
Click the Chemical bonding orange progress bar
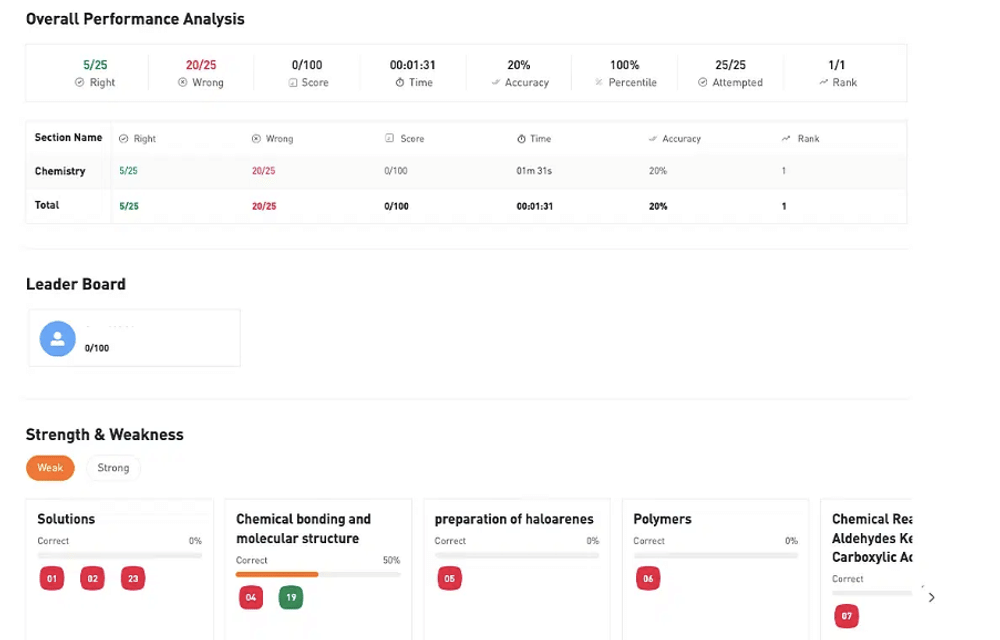point(277,575)
